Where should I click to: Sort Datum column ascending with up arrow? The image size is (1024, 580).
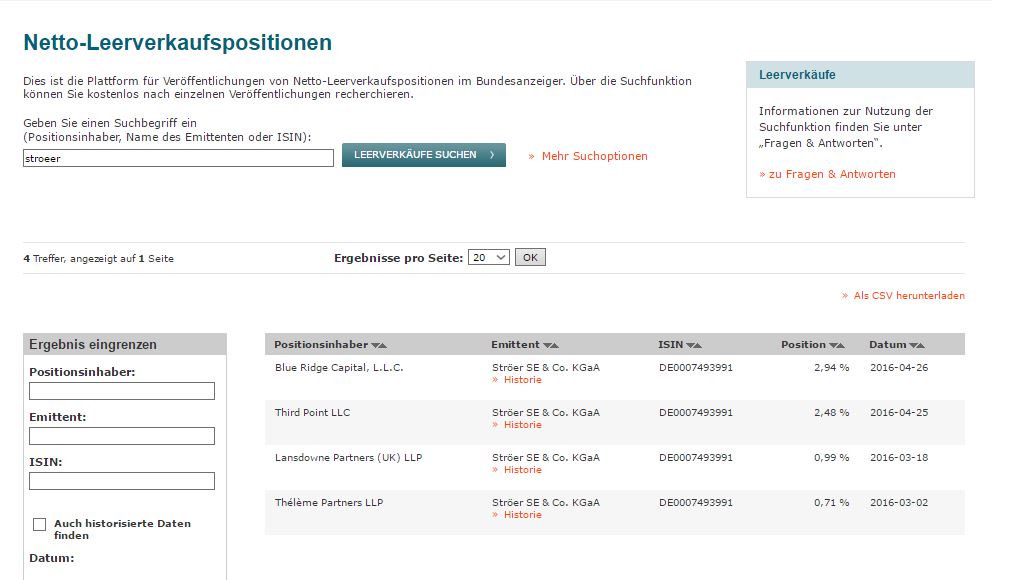coord(921,345)
